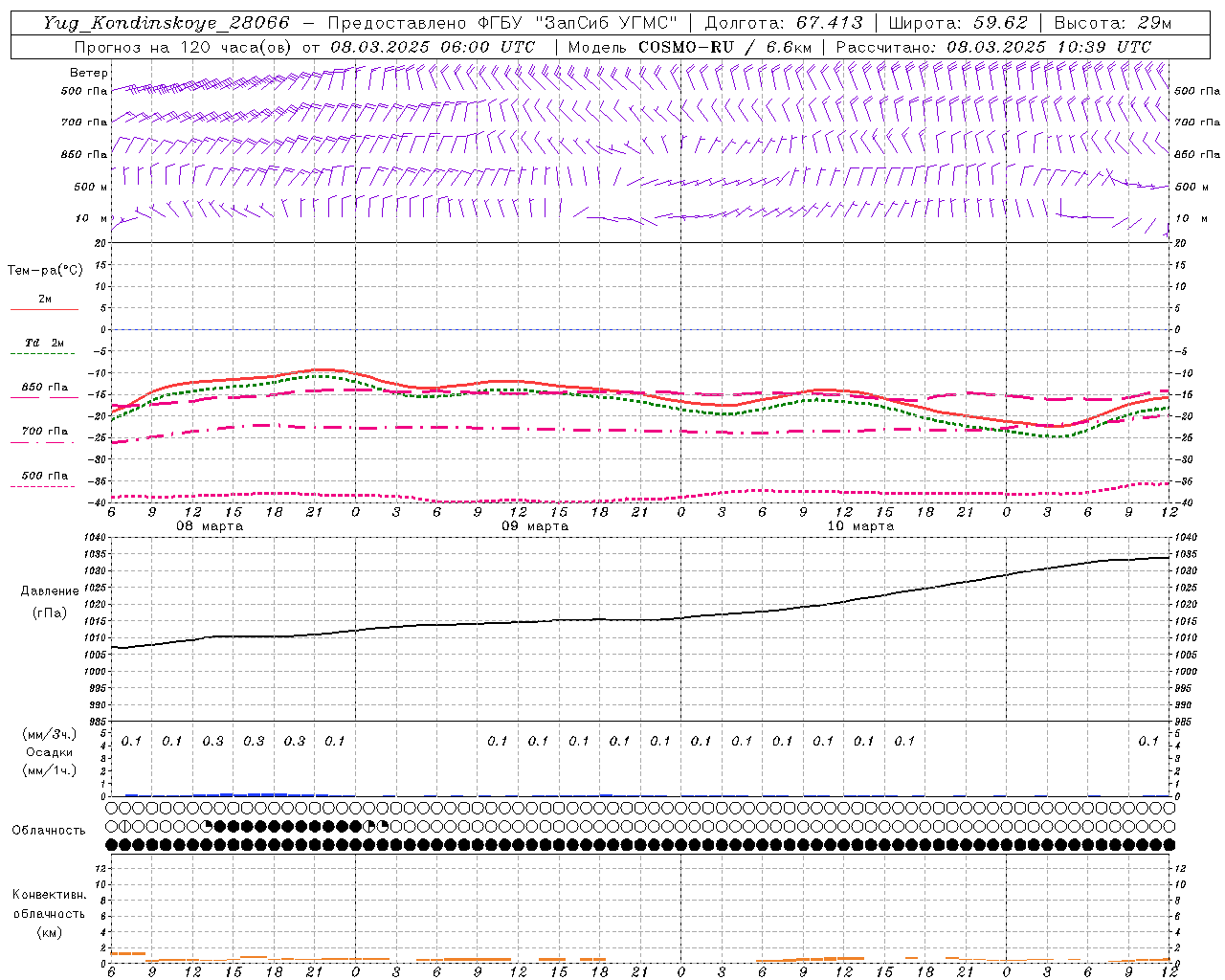
Task: Click the Рассчитано: 08.03.2025 10:39 UTC text
Action: click(993, 47)
